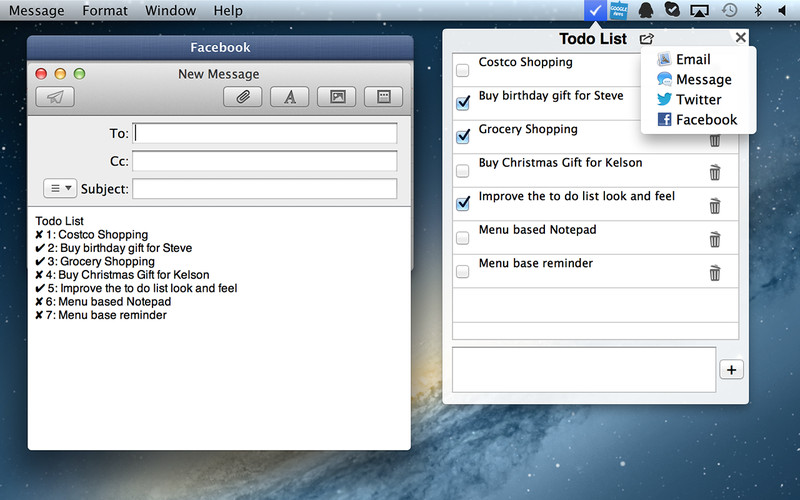Check Buy Christmas Gift for Kelson

click(x=462, y=170)
